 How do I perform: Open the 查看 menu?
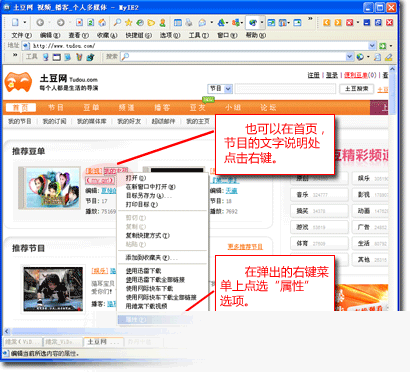pyautogui.click(x=78, y=35)
